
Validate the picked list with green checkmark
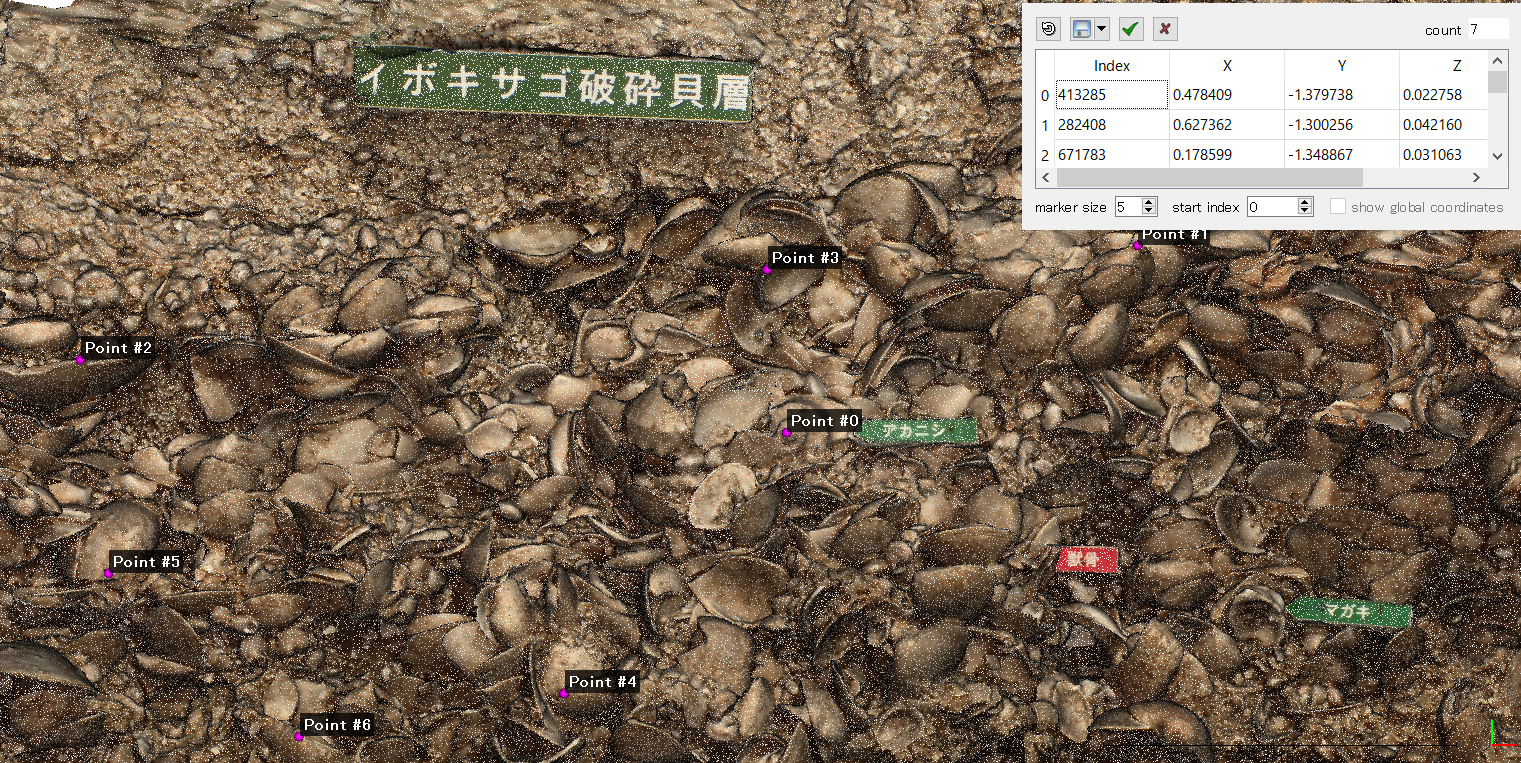coord(1130,29)
